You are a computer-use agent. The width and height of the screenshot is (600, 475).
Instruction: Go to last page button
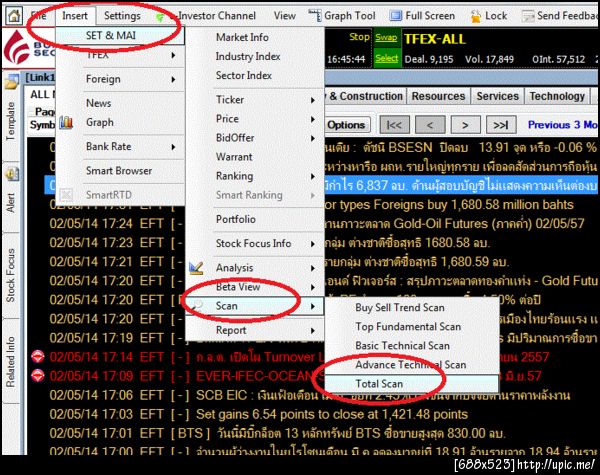[501, 125]
